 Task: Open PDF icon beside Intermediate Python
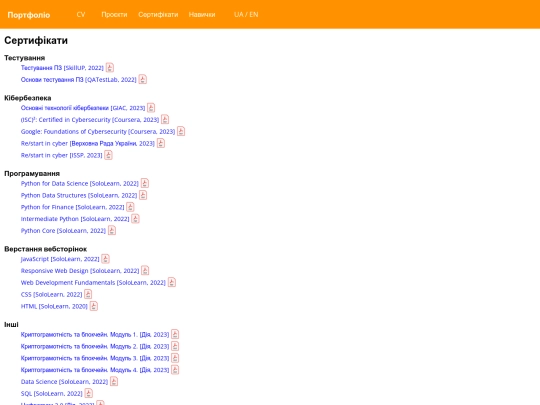pos(135,219)
